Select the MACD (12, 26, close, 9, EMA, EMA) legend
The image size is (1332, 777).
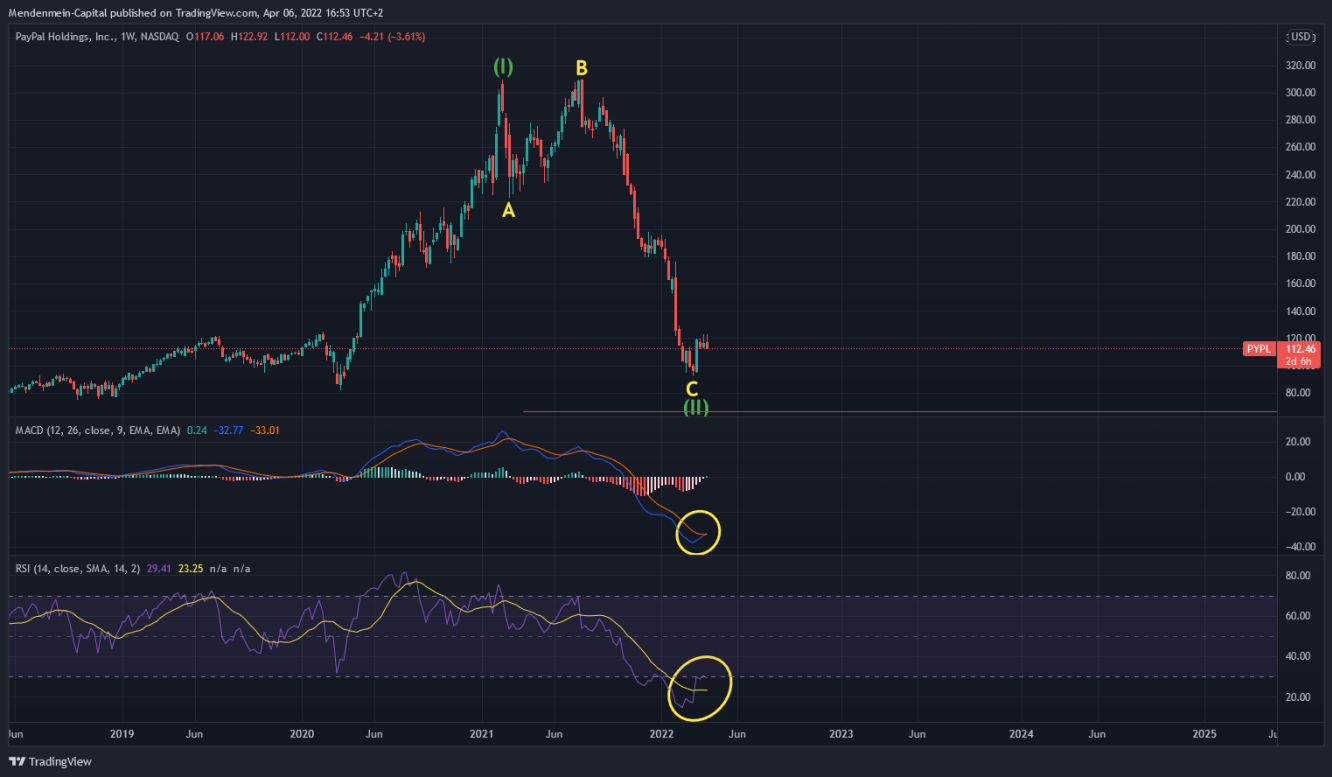[x=98, y=430]
